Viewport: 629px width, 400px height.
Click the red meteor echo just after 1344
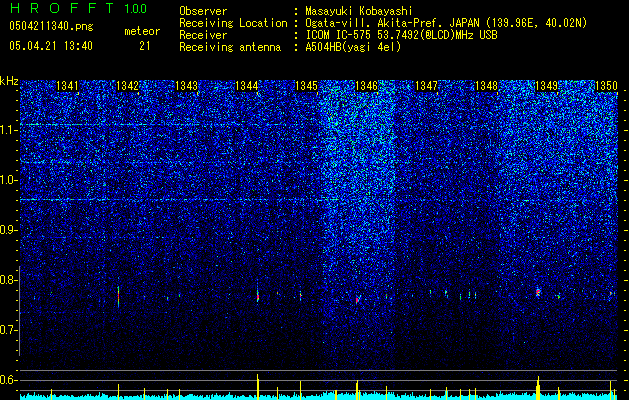(x=258, y=296)
